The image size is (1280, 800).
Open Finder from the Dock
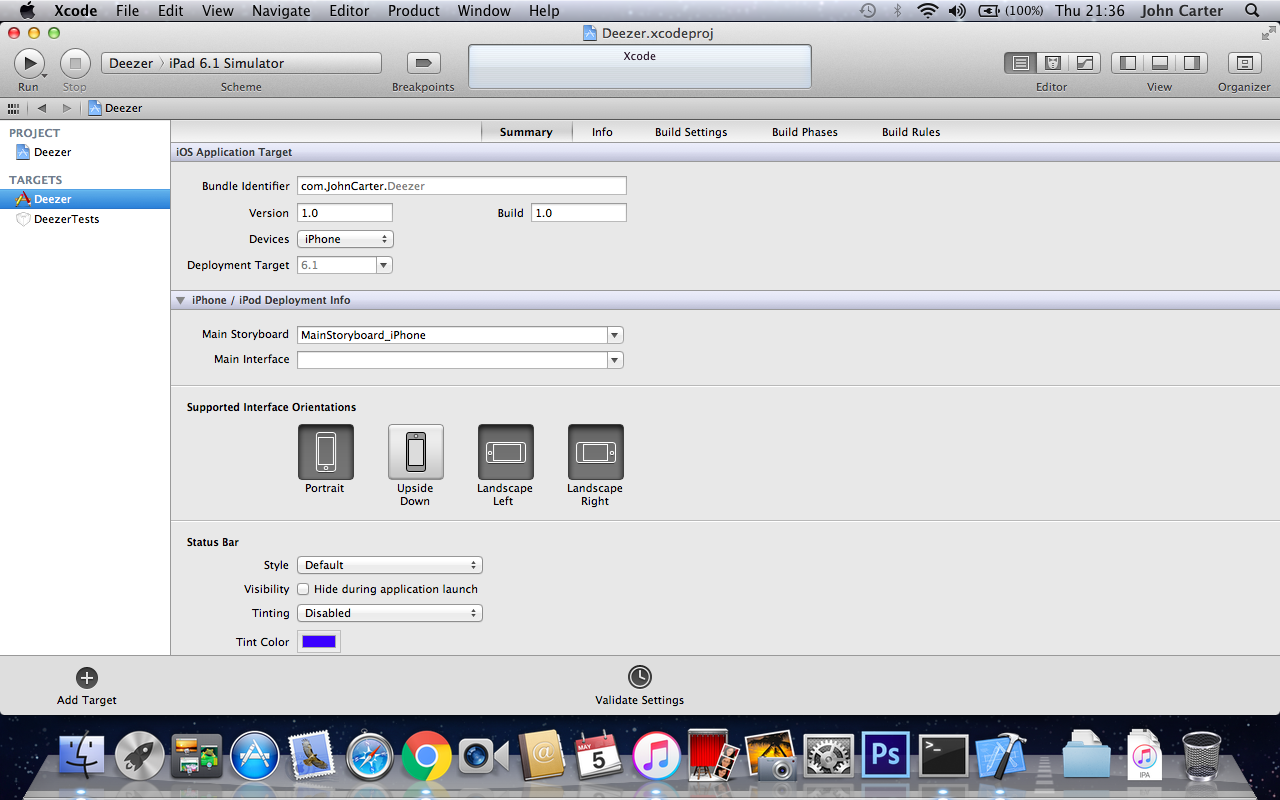point(82,755)
